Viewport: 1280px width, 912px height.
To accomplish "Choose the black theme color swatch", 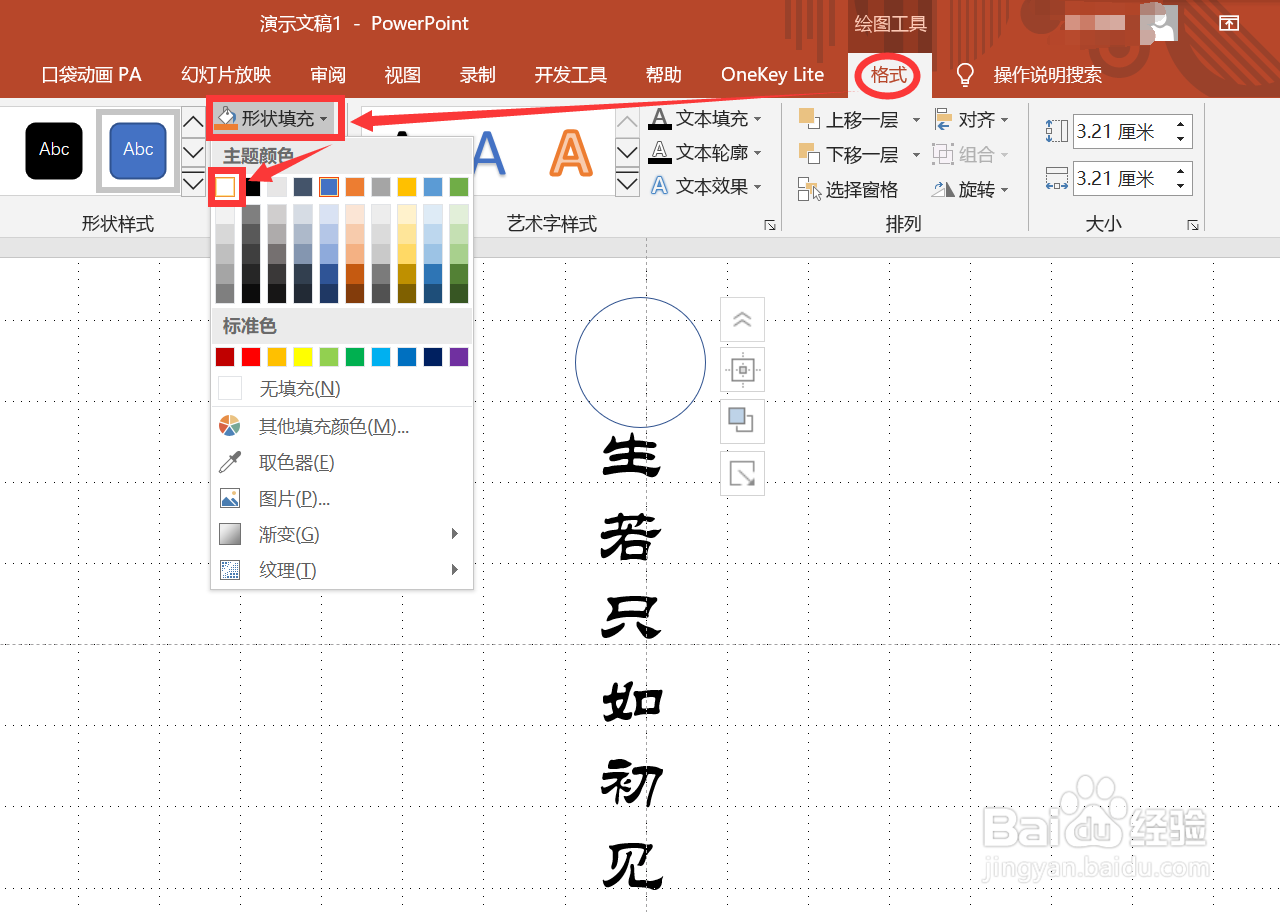I will point(252,187).
